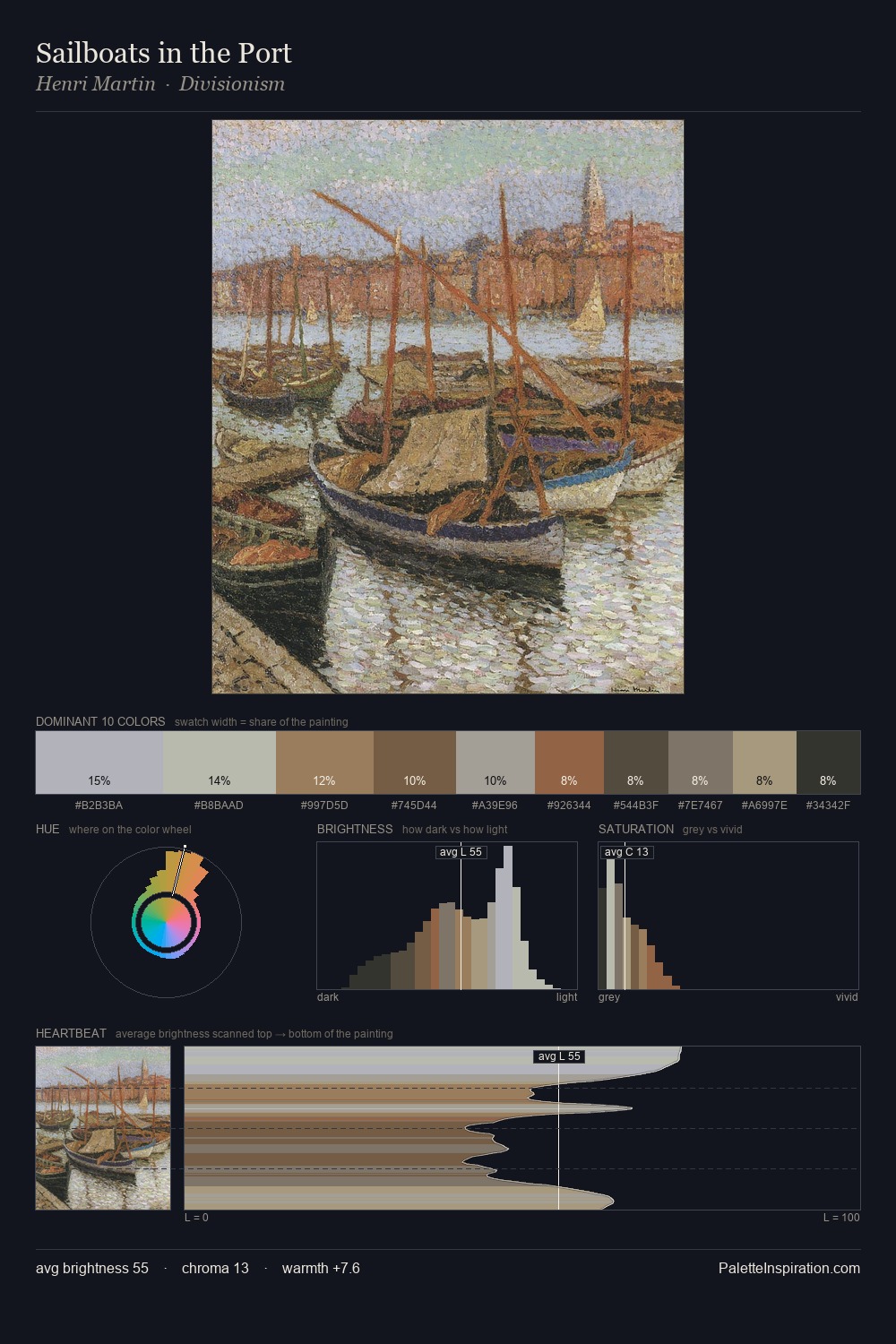Click the title 'Sailboats in the Port'
This screenshot has height=1344, width=896.
click(164, 53)
